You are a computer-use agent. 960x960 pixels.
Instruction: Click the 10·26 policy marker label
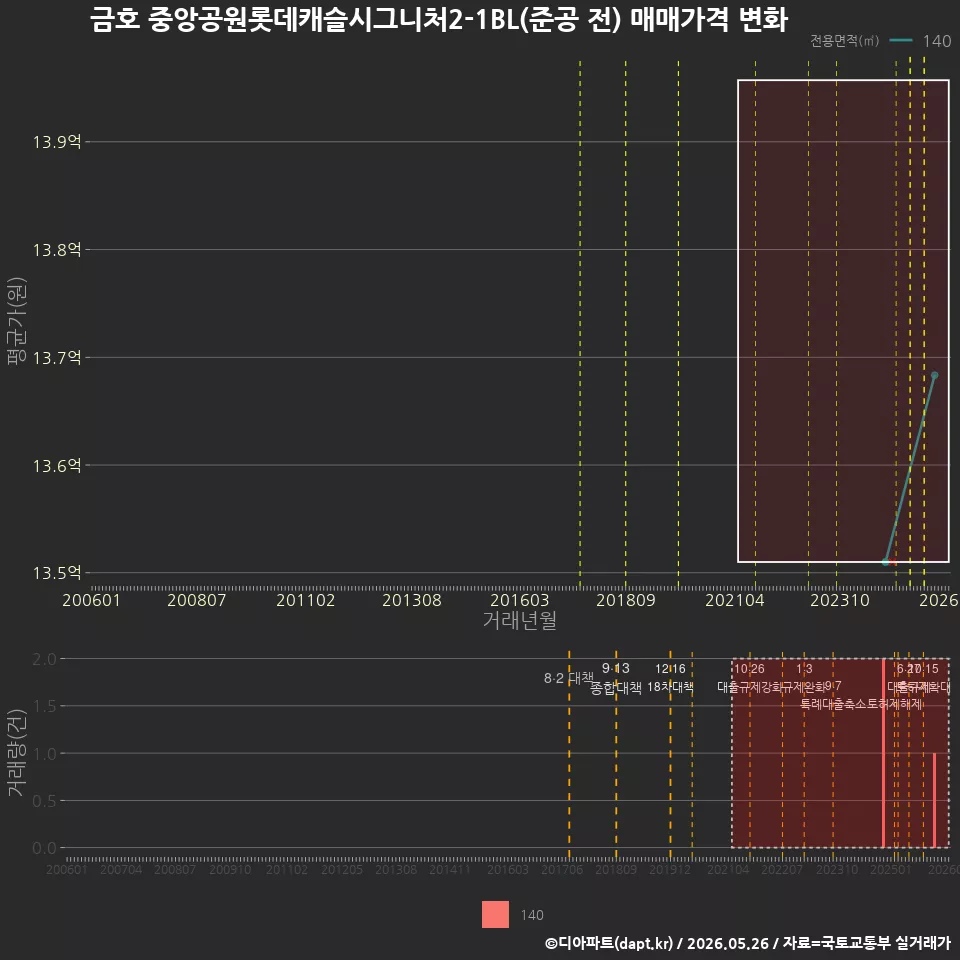coord(749,669)
